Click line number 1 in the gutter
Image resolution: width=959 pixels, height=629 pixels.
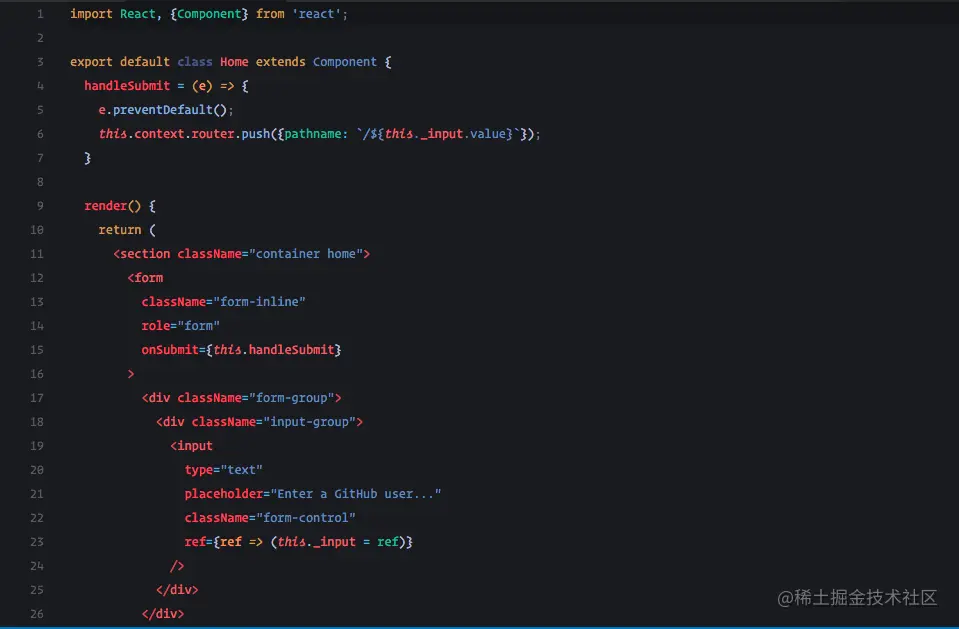39,13
